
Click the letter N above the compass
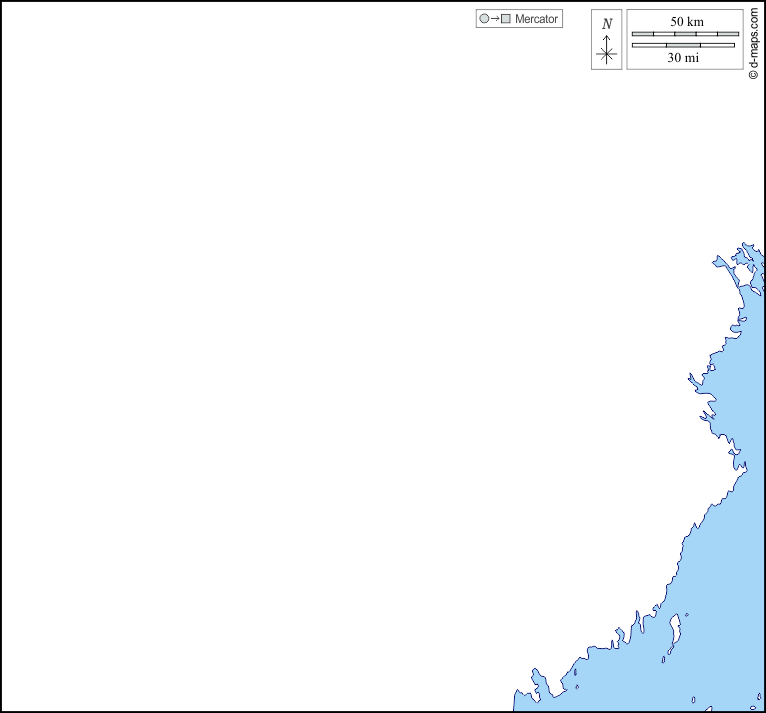point(607,24)
